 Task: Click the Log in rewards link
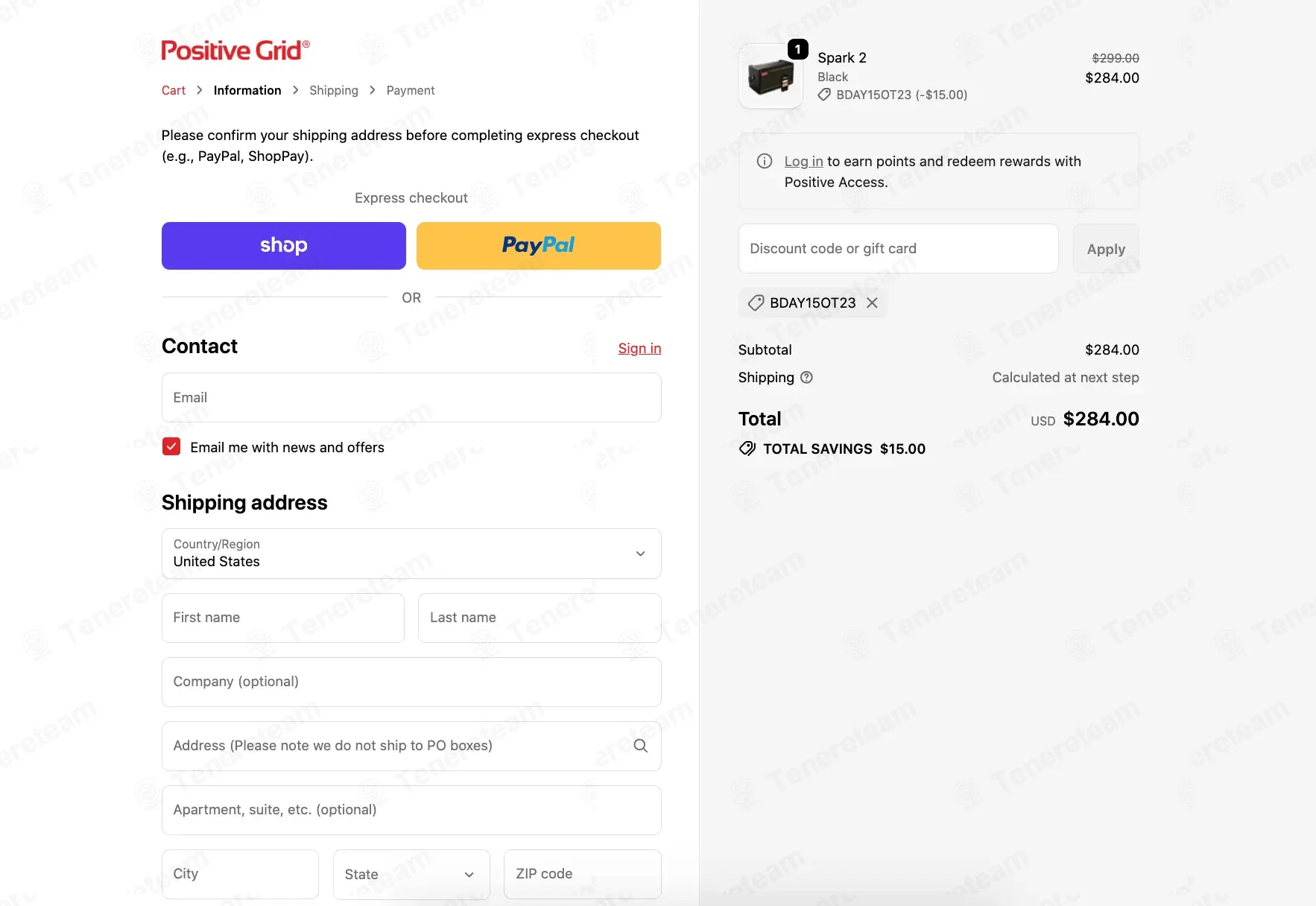(x=803, y=161)
